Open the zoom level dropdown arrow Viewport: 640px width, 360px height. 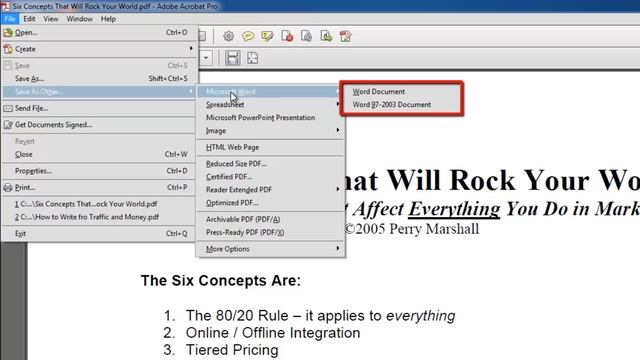[206, 58]
